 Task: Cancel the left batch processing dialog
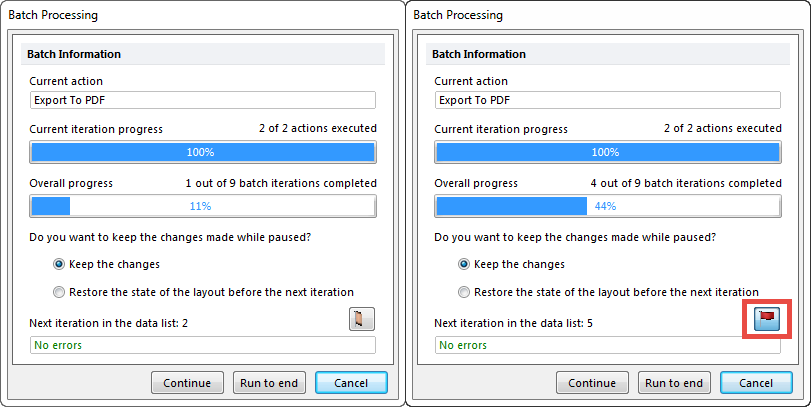351,382
